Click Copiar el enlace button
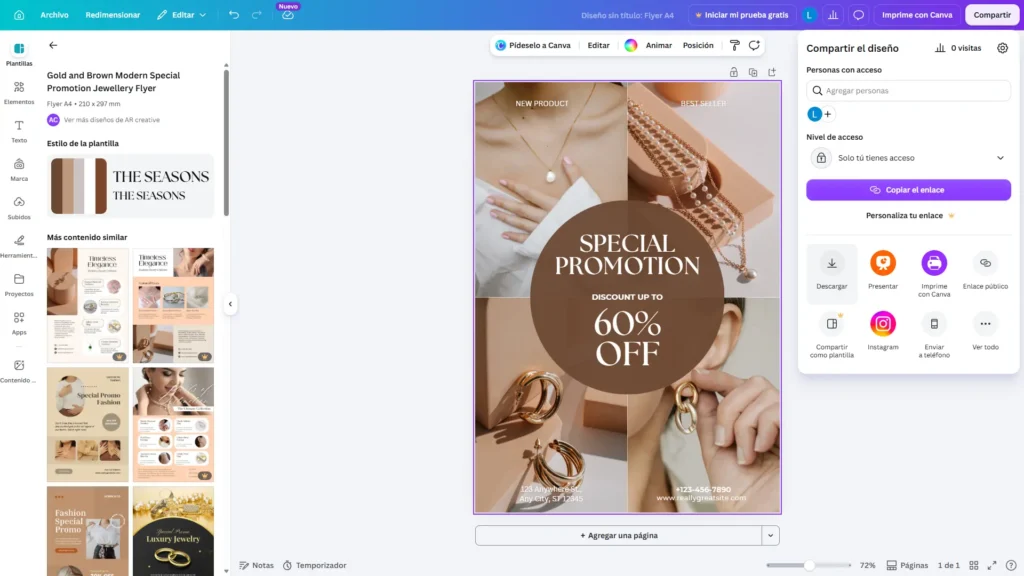This screenshot has width=1024, height=576. point(908,190)
